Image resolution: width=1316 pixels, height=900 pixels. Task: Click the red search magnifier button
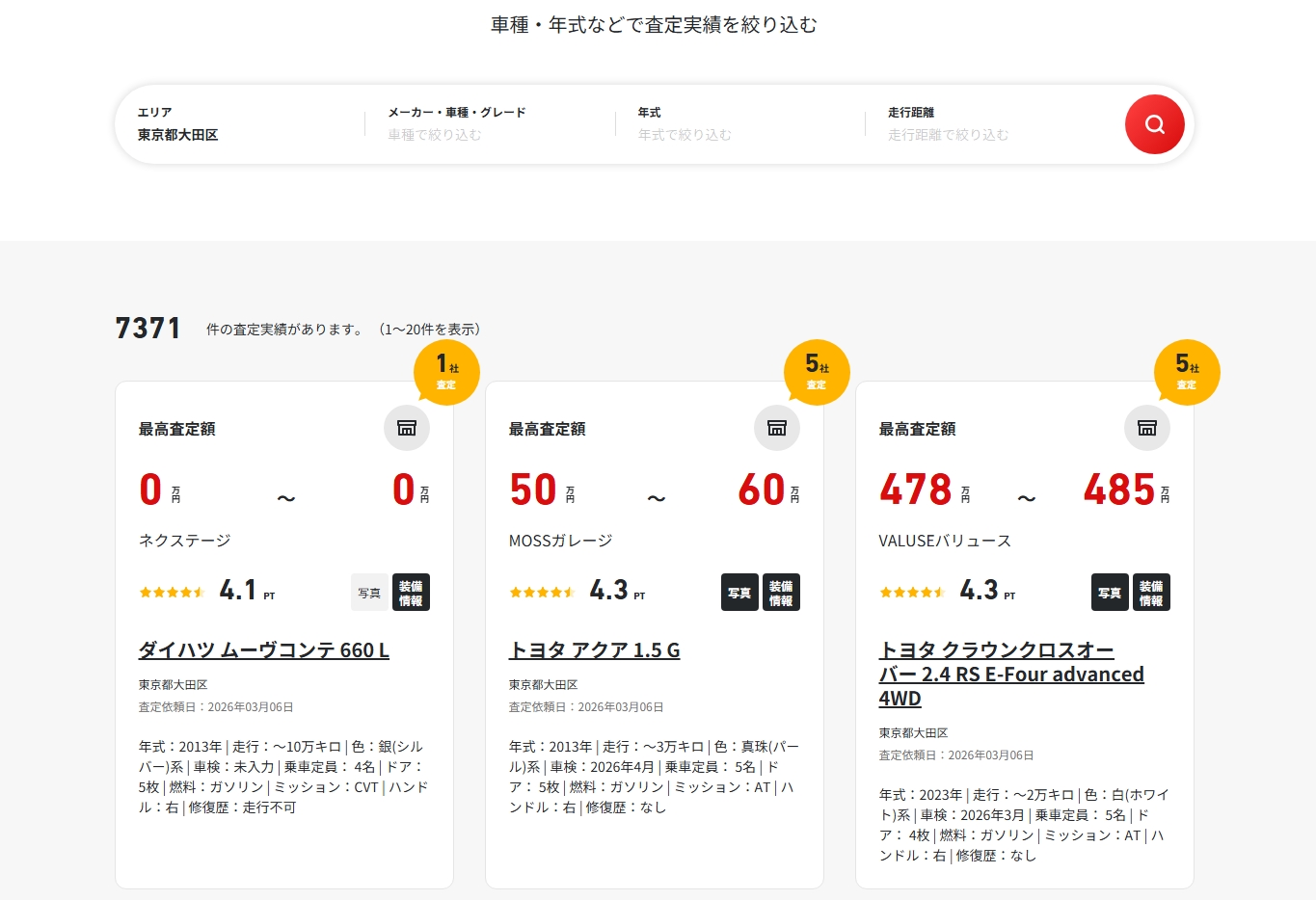click(x=1154, y=124)
